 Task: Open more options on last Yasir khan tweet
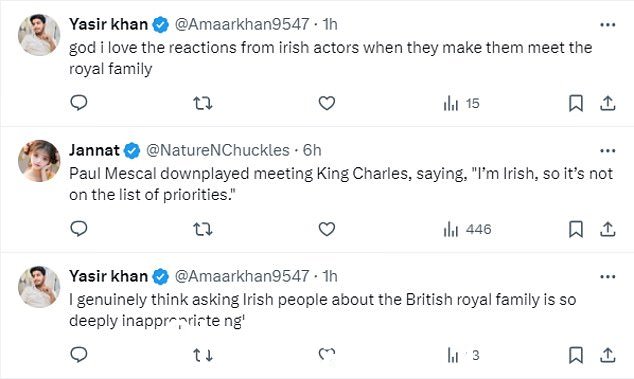pyautogui.click(x=607, y=277)
